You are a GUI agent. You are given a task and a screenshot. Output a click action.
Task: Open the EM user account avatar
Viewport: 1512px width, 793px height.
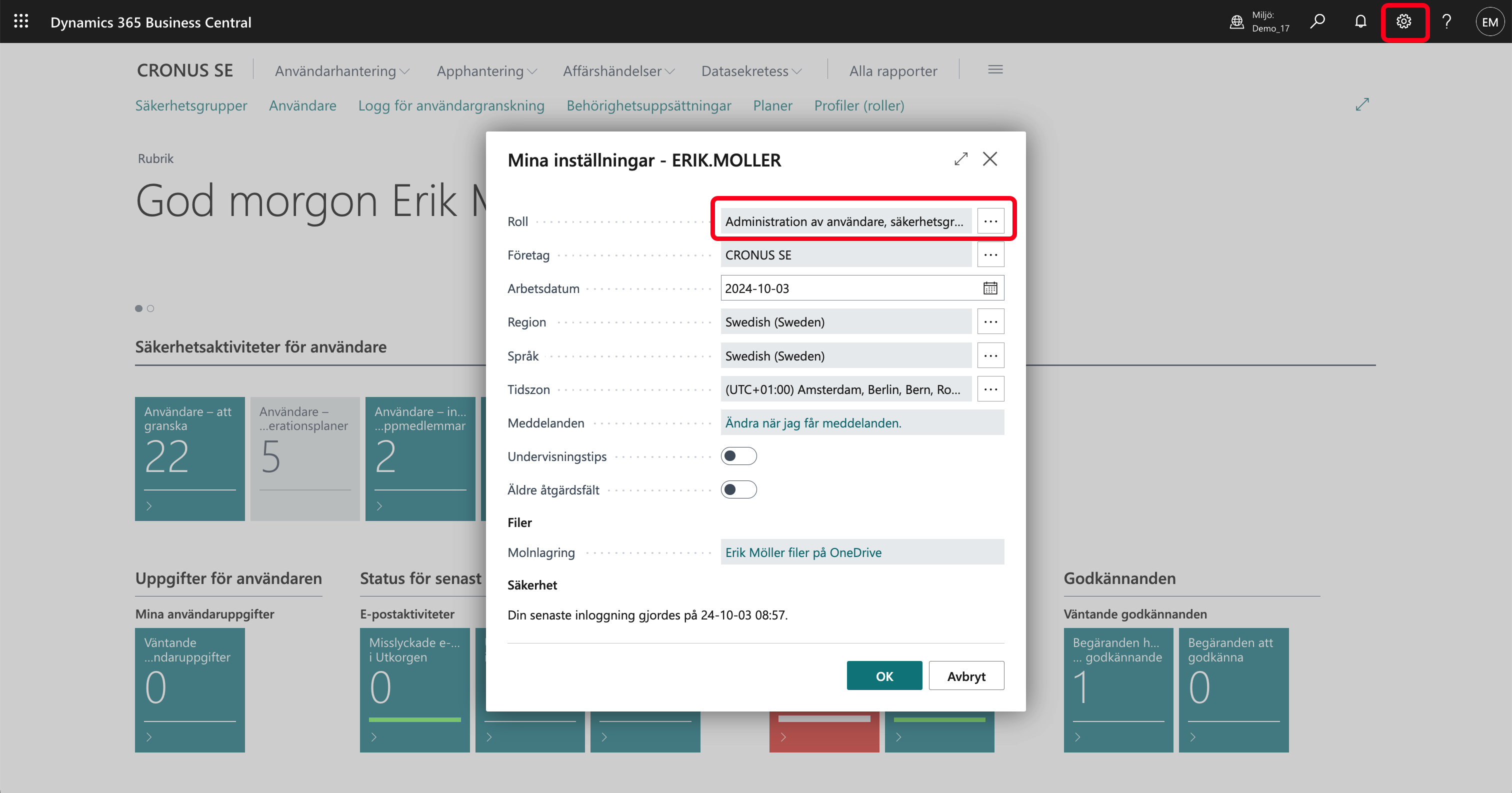tap(1489, 21)
